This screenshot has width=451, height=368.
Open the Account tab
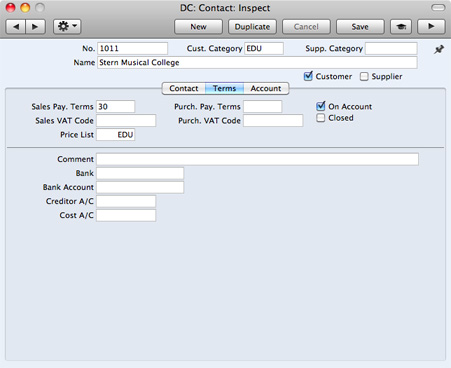[x=266, y=88]
